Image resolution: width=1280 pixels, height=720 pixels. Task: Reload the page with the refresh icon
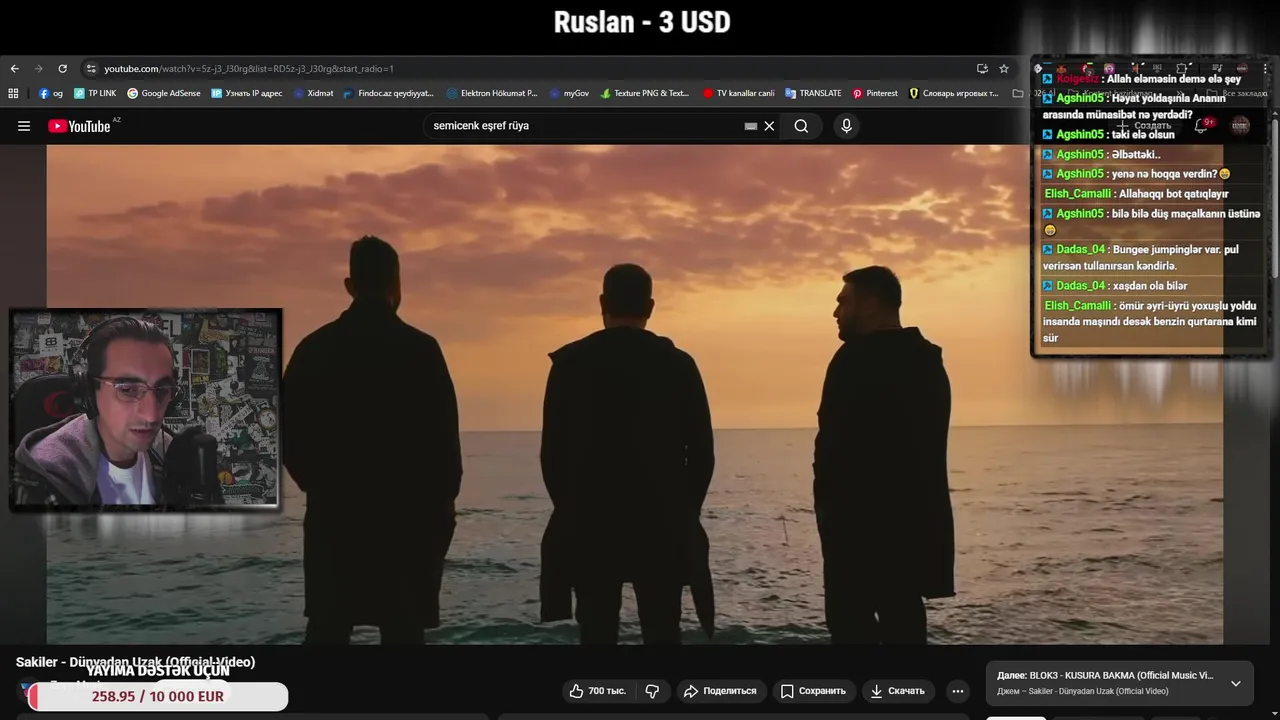(62, 69)
